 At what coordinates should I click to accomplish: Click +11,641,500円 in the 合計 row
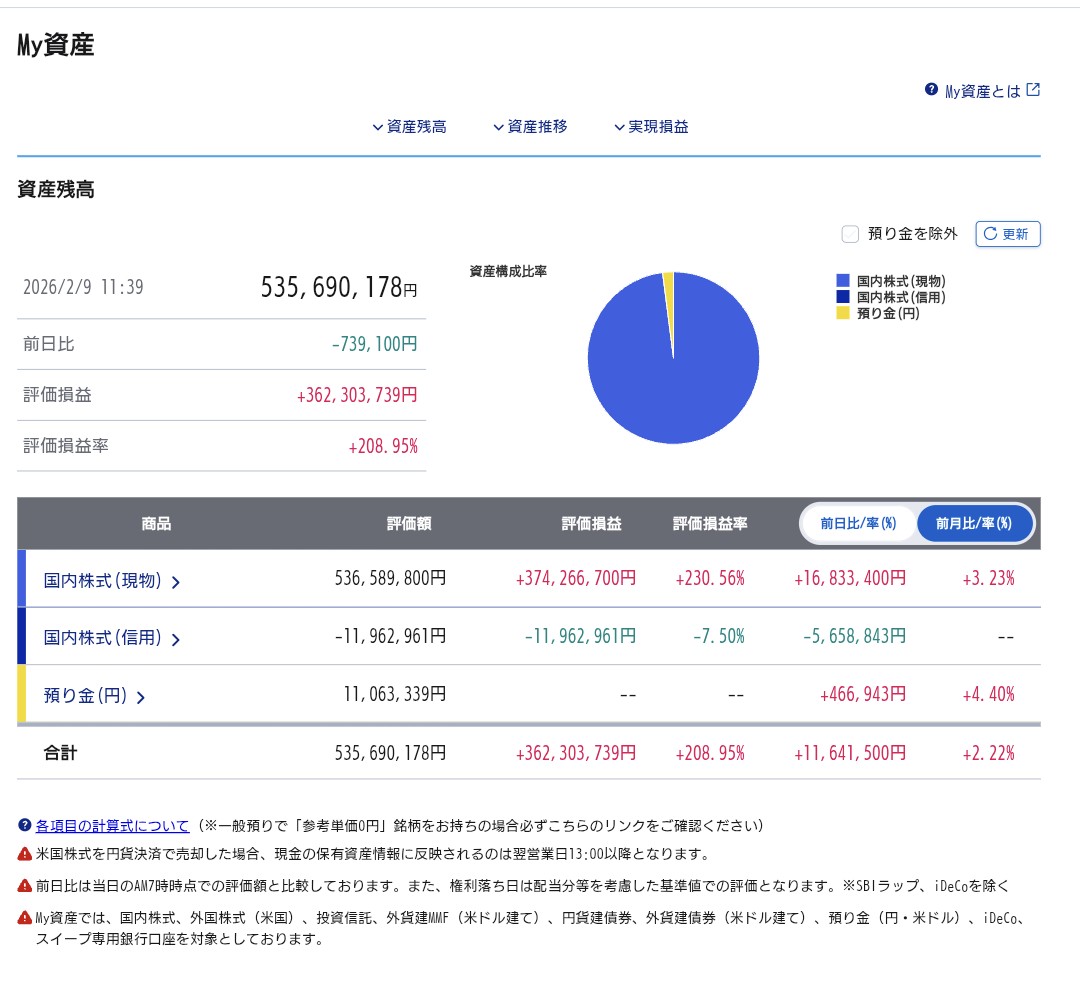click(x=850, y=753)
